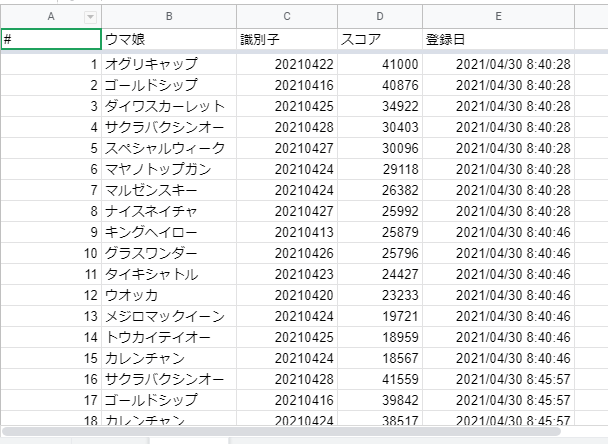Click the cell 'タイキシャトル'

click(x=169, y=274)
